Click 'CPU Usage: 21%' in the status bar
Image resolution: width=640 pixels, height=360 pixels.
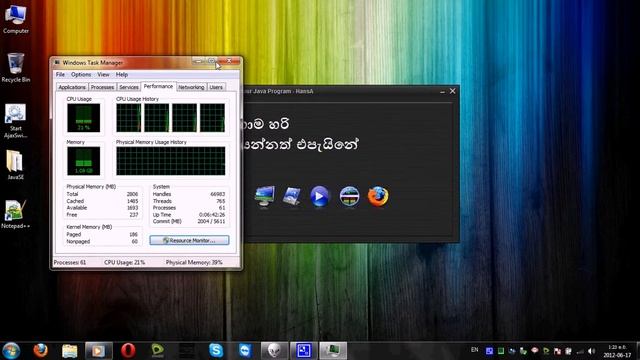(124, 262)
